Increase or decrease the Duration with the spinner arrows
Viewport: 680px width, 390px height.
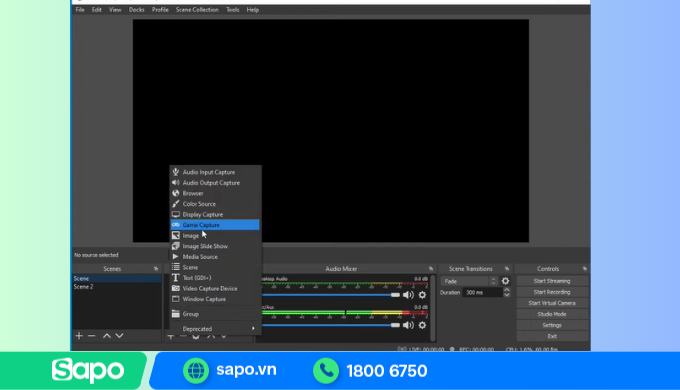pos(507,292)
